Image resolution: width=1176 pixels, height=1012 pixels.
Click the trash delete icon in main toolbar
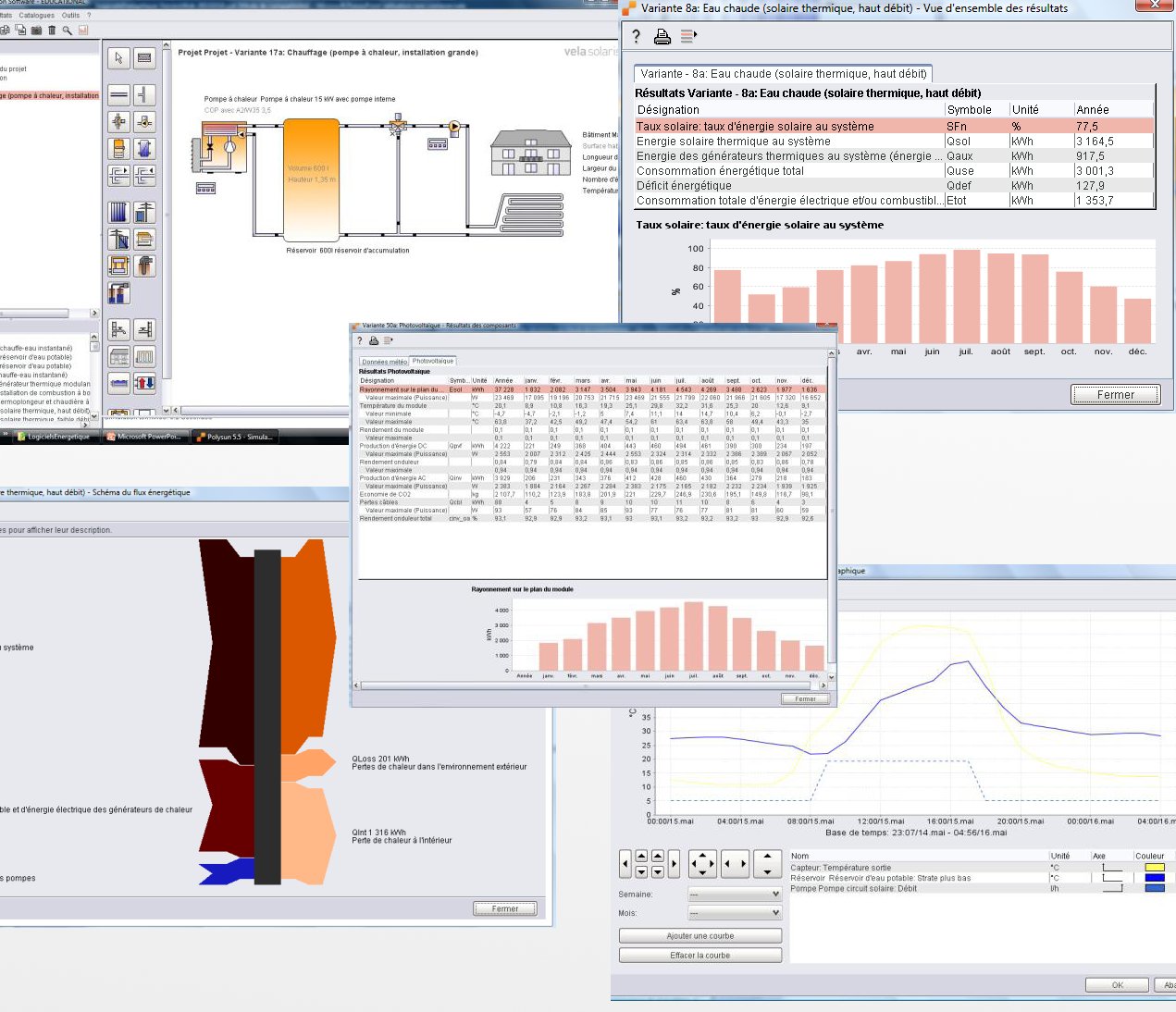click(52, 31)
